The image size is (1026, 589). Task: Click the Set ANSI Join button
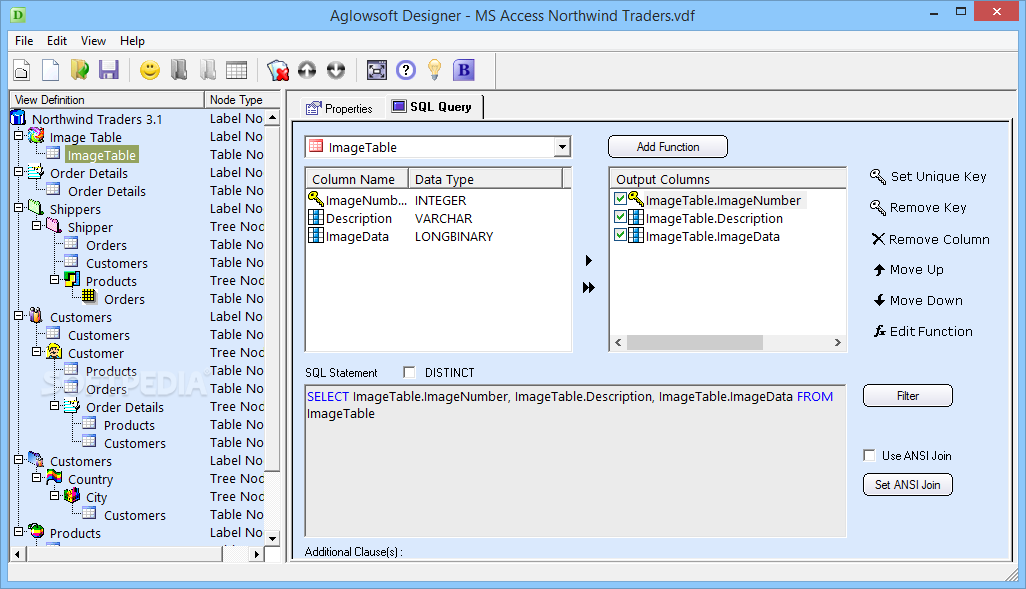908,485
